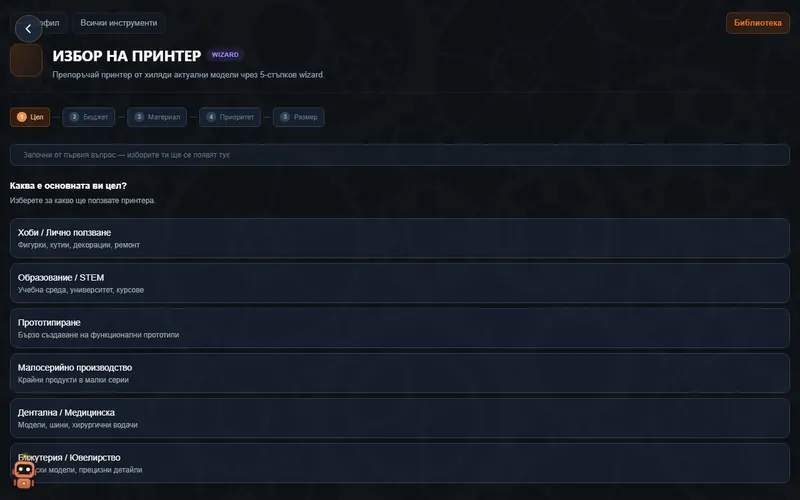Click the back arrow circle button
This screenshot has width=800, height=500.
[x=29, y=29]
